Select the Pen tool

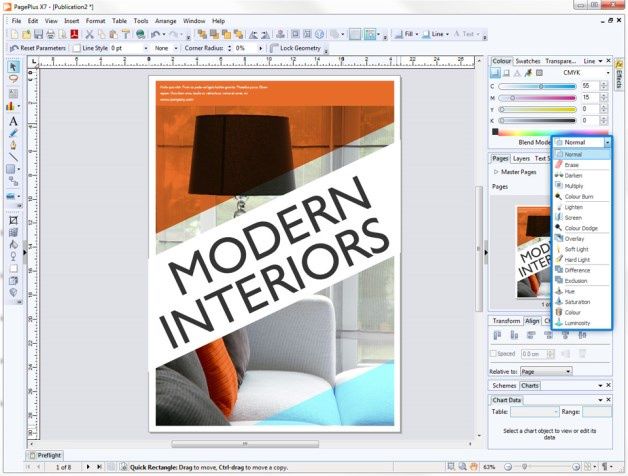click(x=13, y=145)
